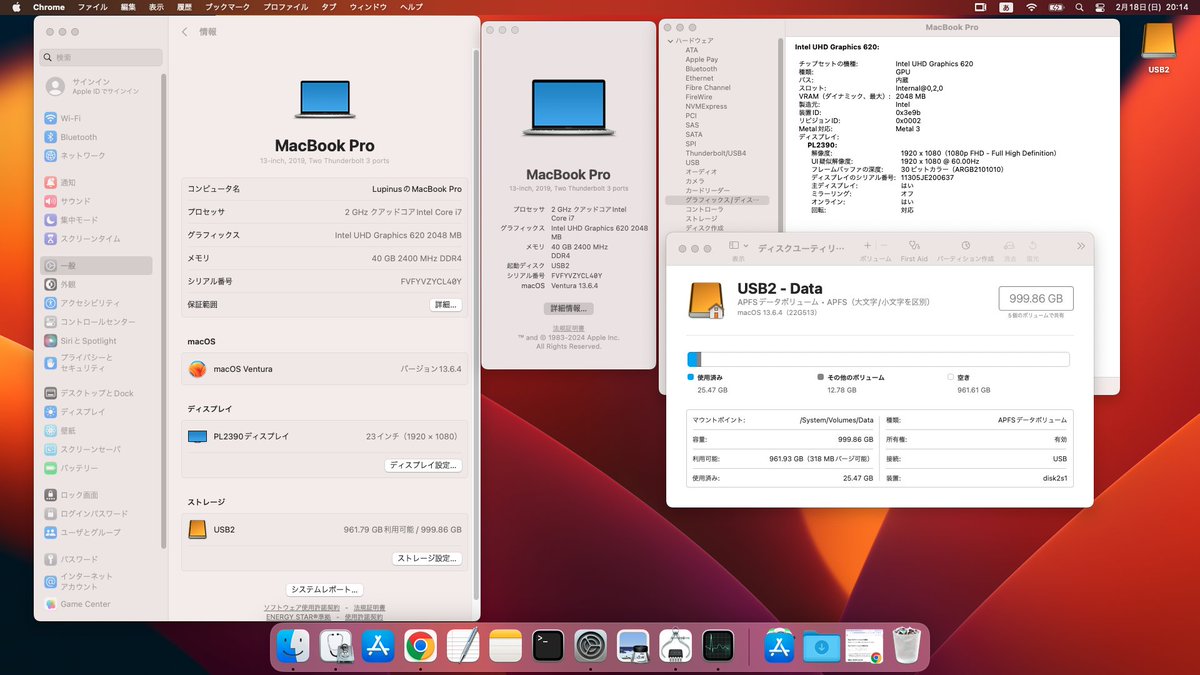Image resolution: width=1200 pixels, height=675 pixels.
Task: Open Finder from the Dock
Action: [293, 646]
